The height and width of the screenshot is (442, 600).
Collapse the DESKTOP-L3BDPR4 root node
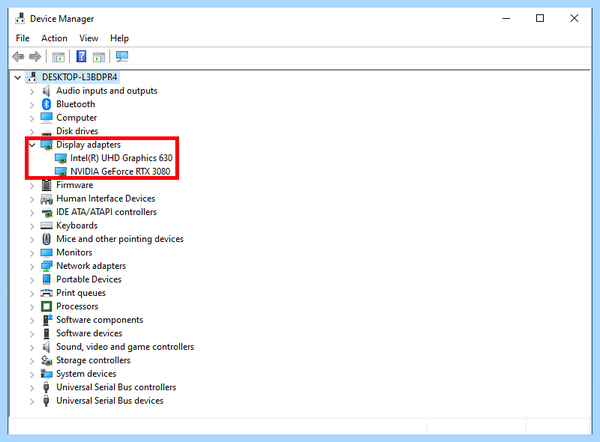click(18, 78)
